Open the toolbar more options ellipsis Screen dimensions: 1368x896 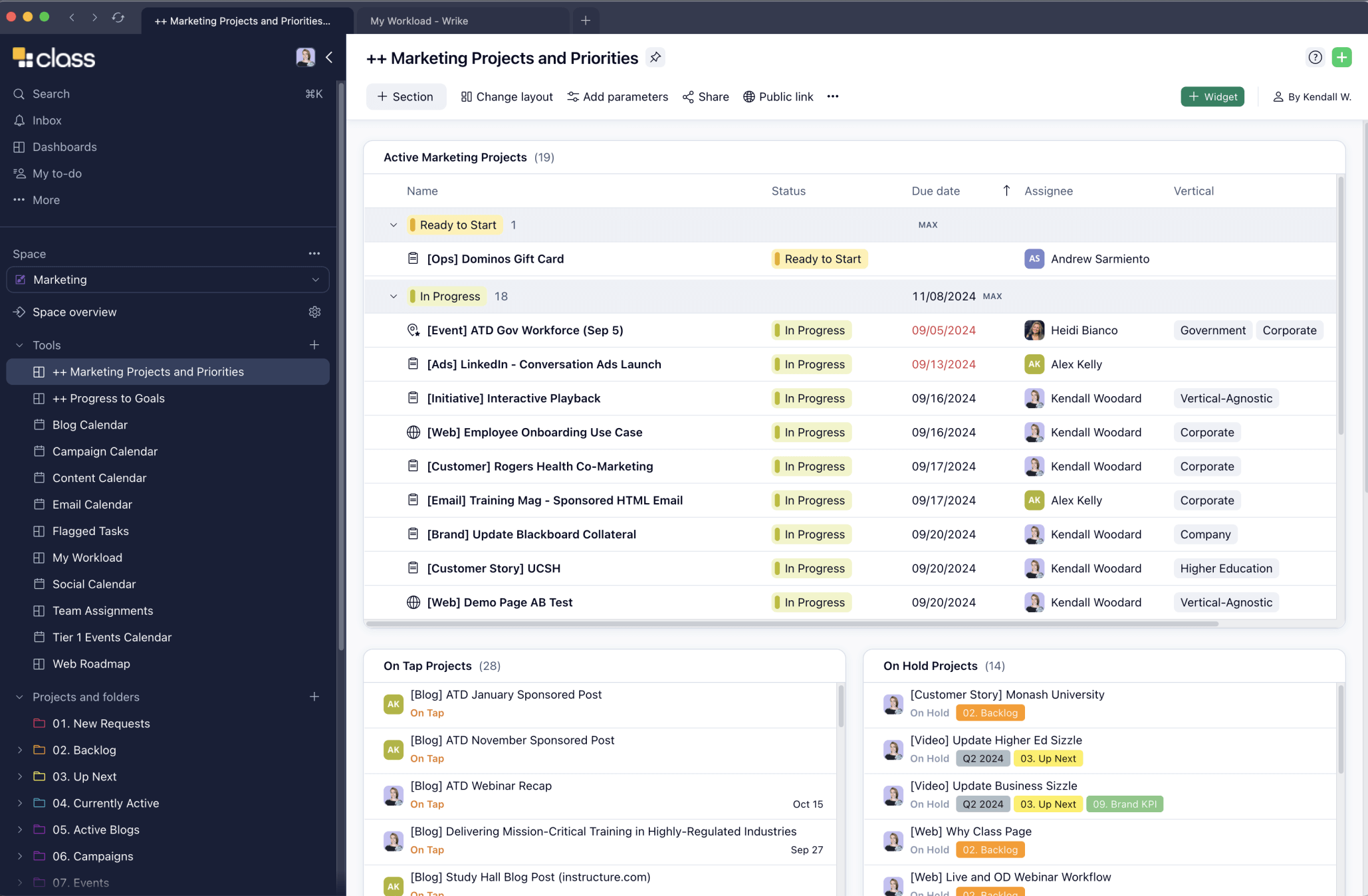point(832,97)
